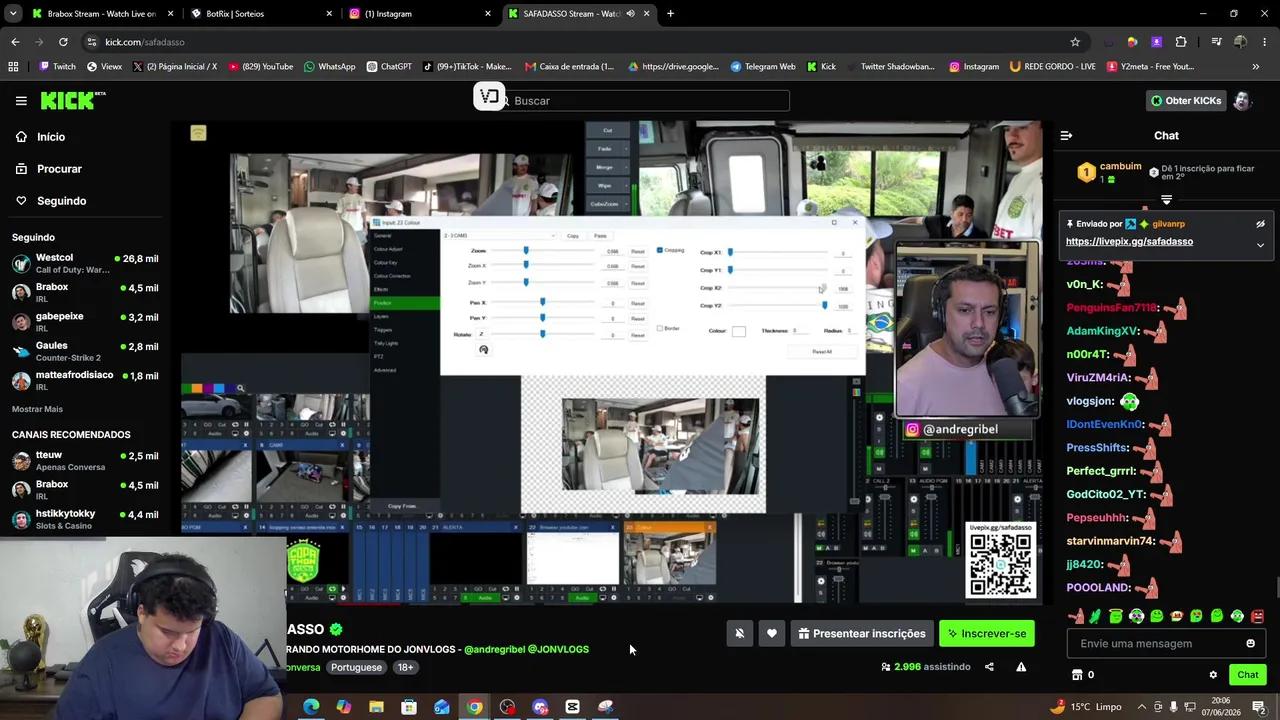Open a new browser tab
Screen dimensions: 1280x720
pyautogui.click(x=670, y=14)
